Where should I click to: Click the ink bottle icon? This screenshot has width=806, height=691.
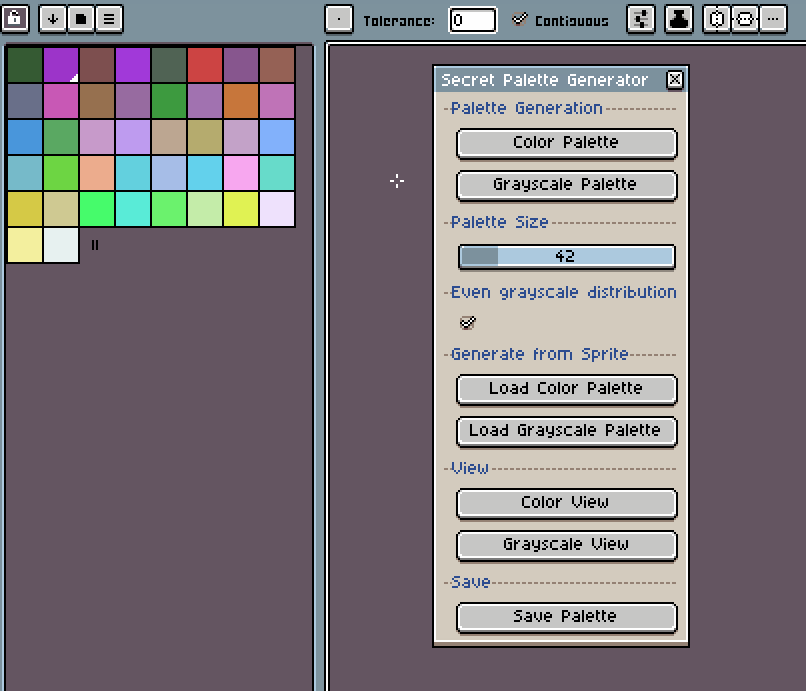coord(679,20)
